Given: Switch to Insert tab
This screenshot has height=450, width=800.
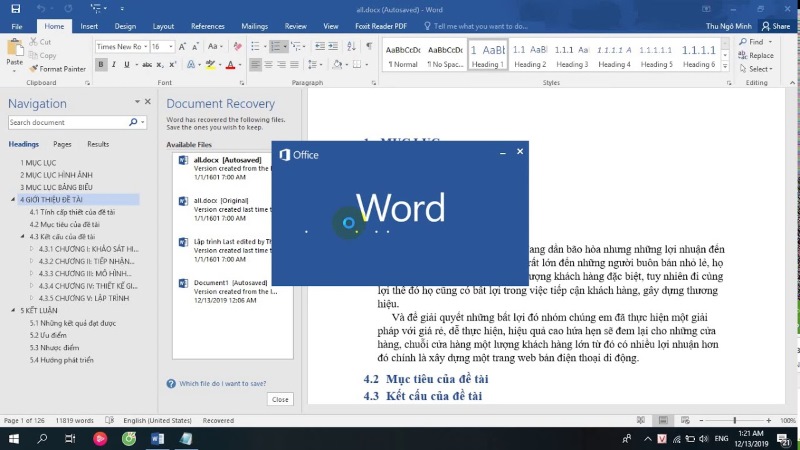Looking at the screenshot, I should [x=89, y=26].
